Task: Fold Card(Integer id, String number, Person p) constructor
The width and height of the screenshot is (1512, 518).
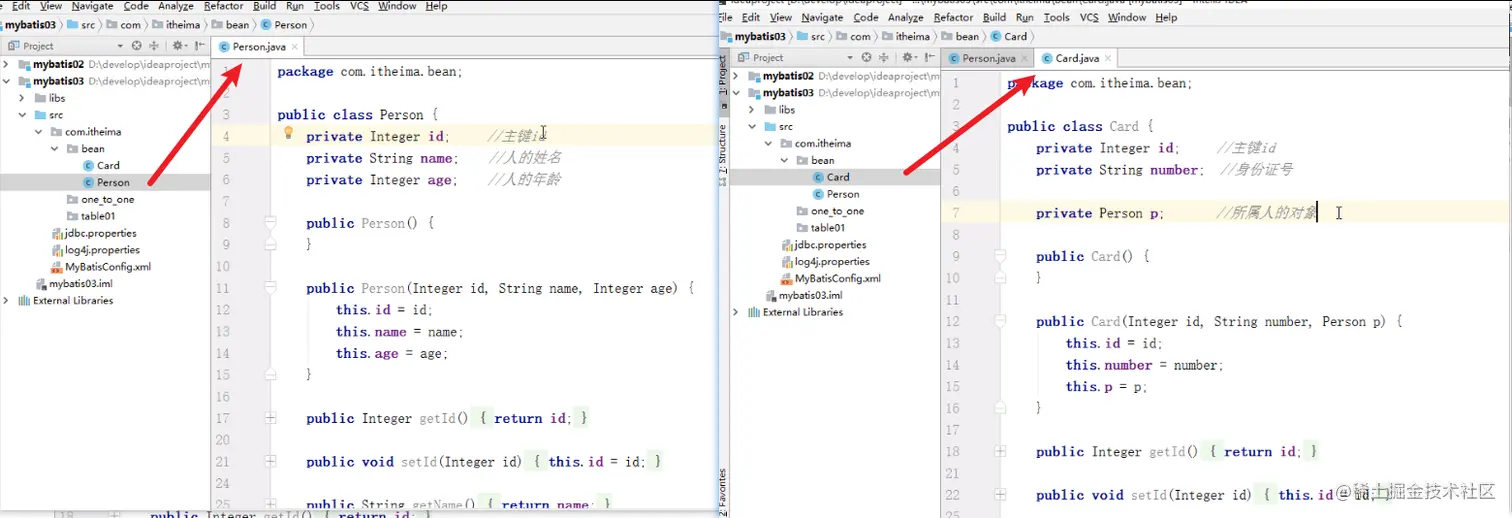Action: coord(999,321)
